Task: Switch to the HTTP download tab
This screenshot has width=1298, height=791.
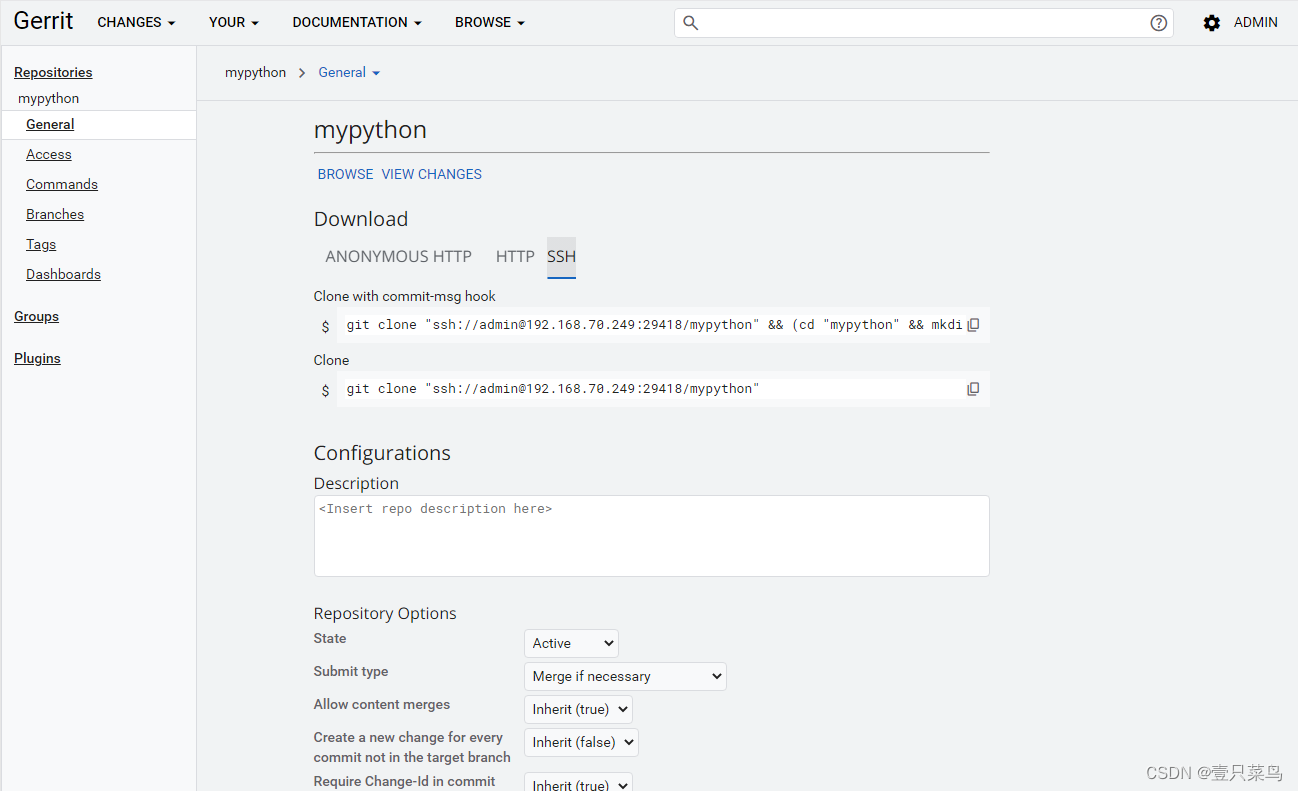Action: [x=515, y=257]
